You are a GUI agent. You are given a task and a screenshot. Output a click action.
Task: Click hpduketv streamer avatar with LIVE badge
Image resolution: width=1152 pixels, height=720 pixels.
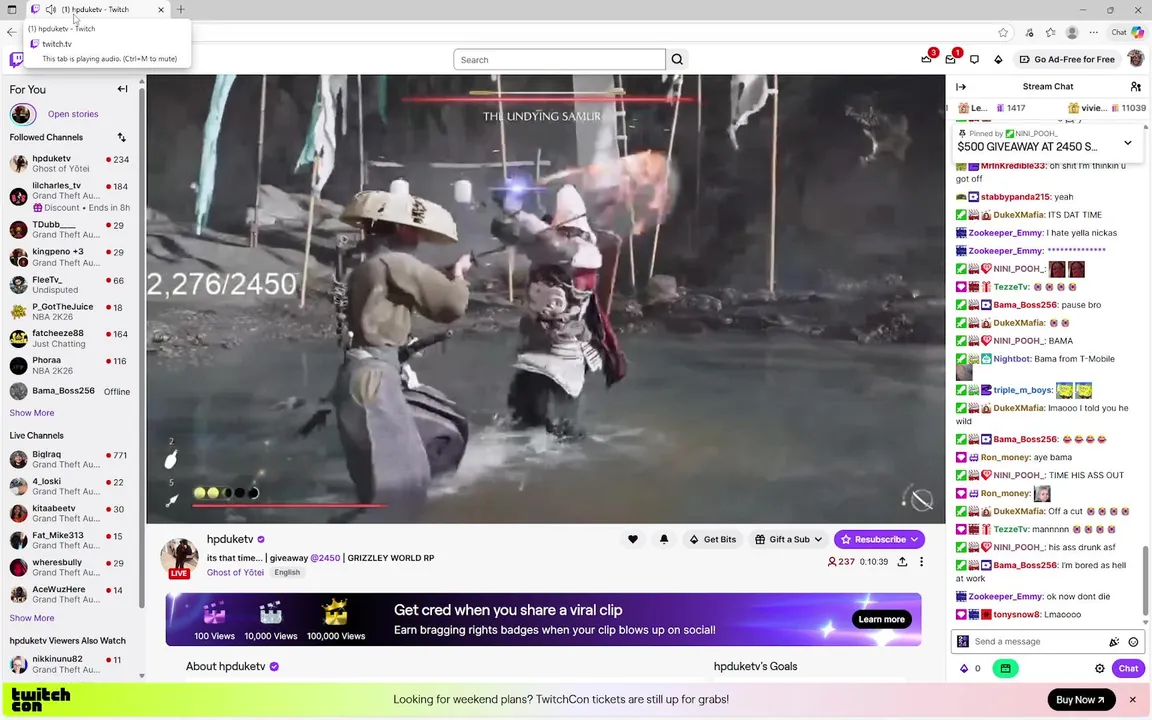[179, 558]
